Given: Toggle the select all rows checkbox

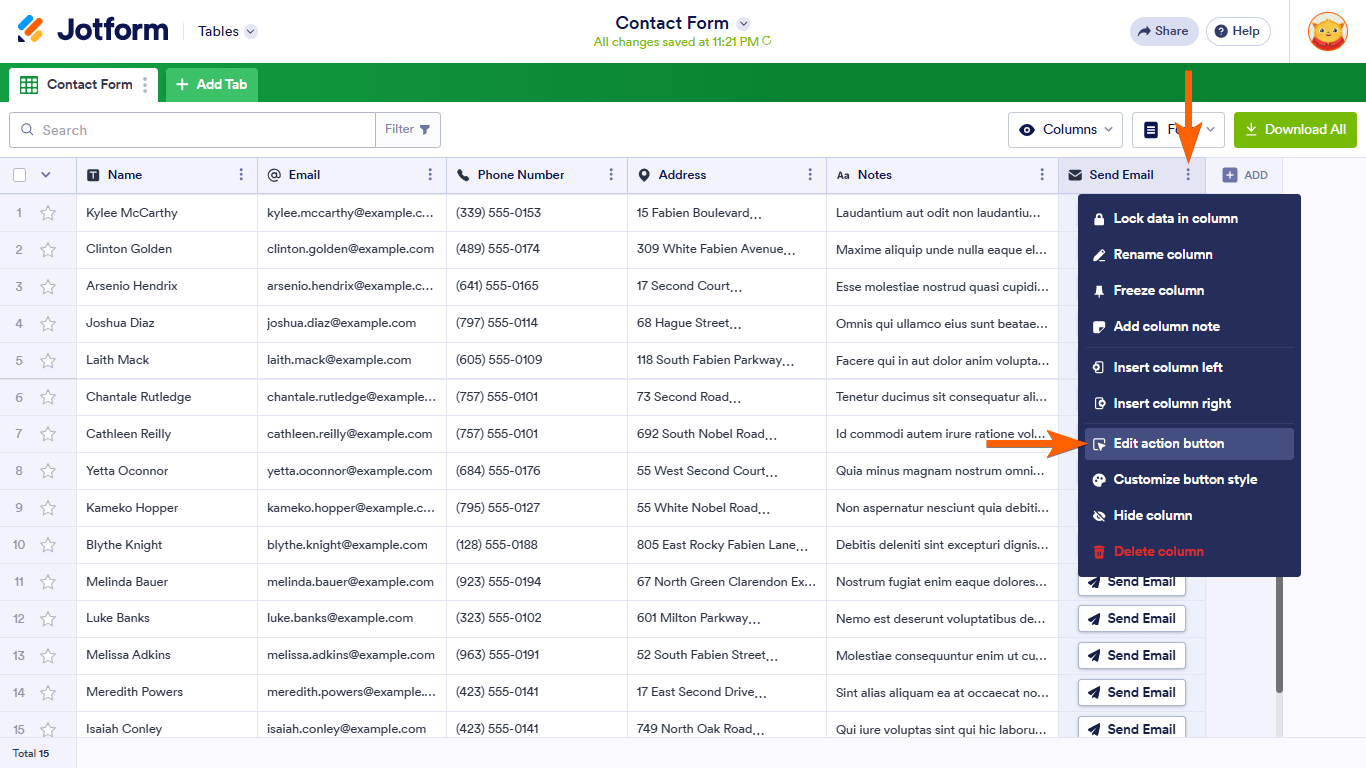Looking at the screenshot, I should (20, 175).
